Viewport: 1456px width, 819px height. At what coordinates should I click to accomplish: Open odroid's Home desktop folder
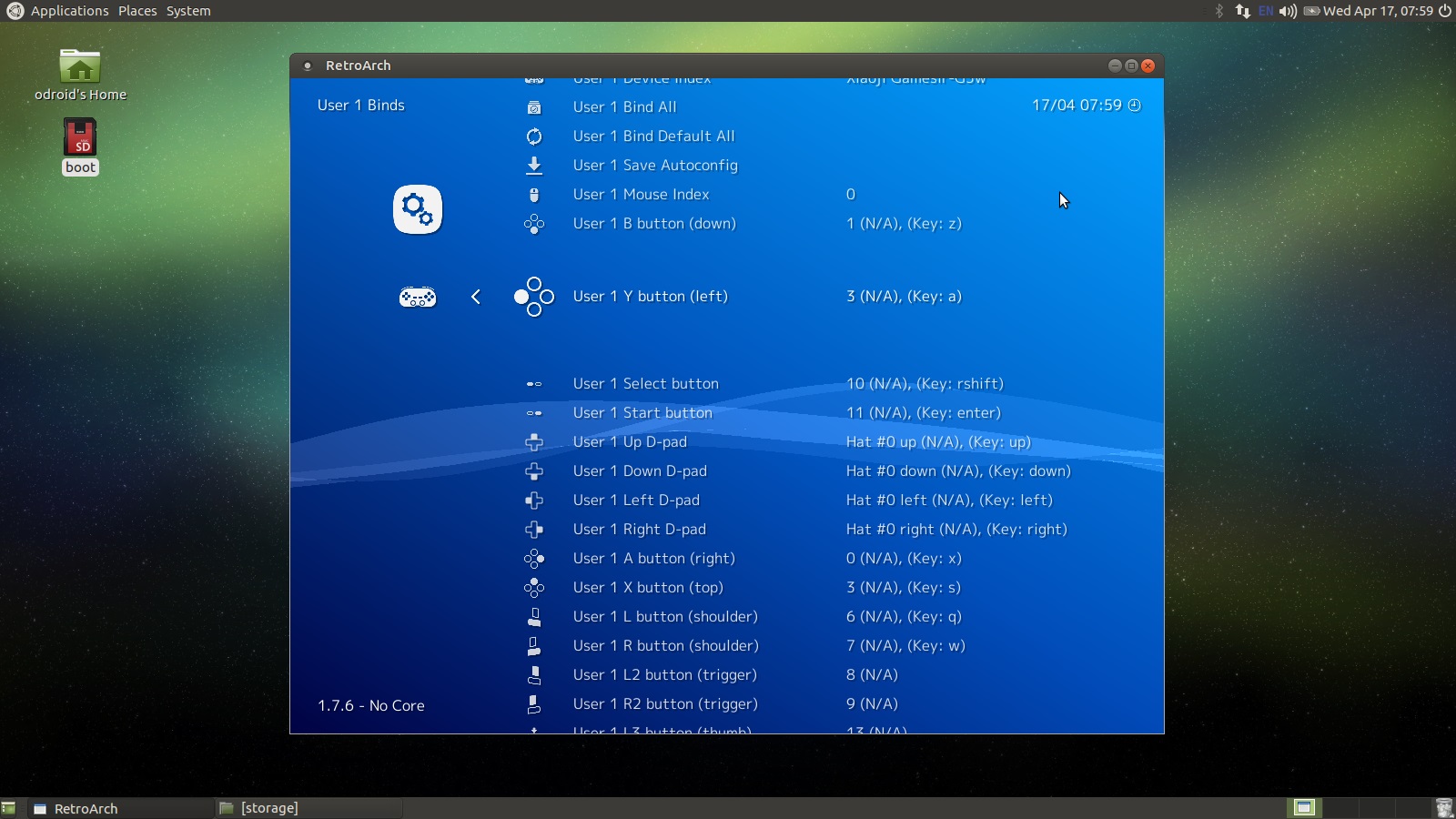pyautogui.click(x=80, y=68)
